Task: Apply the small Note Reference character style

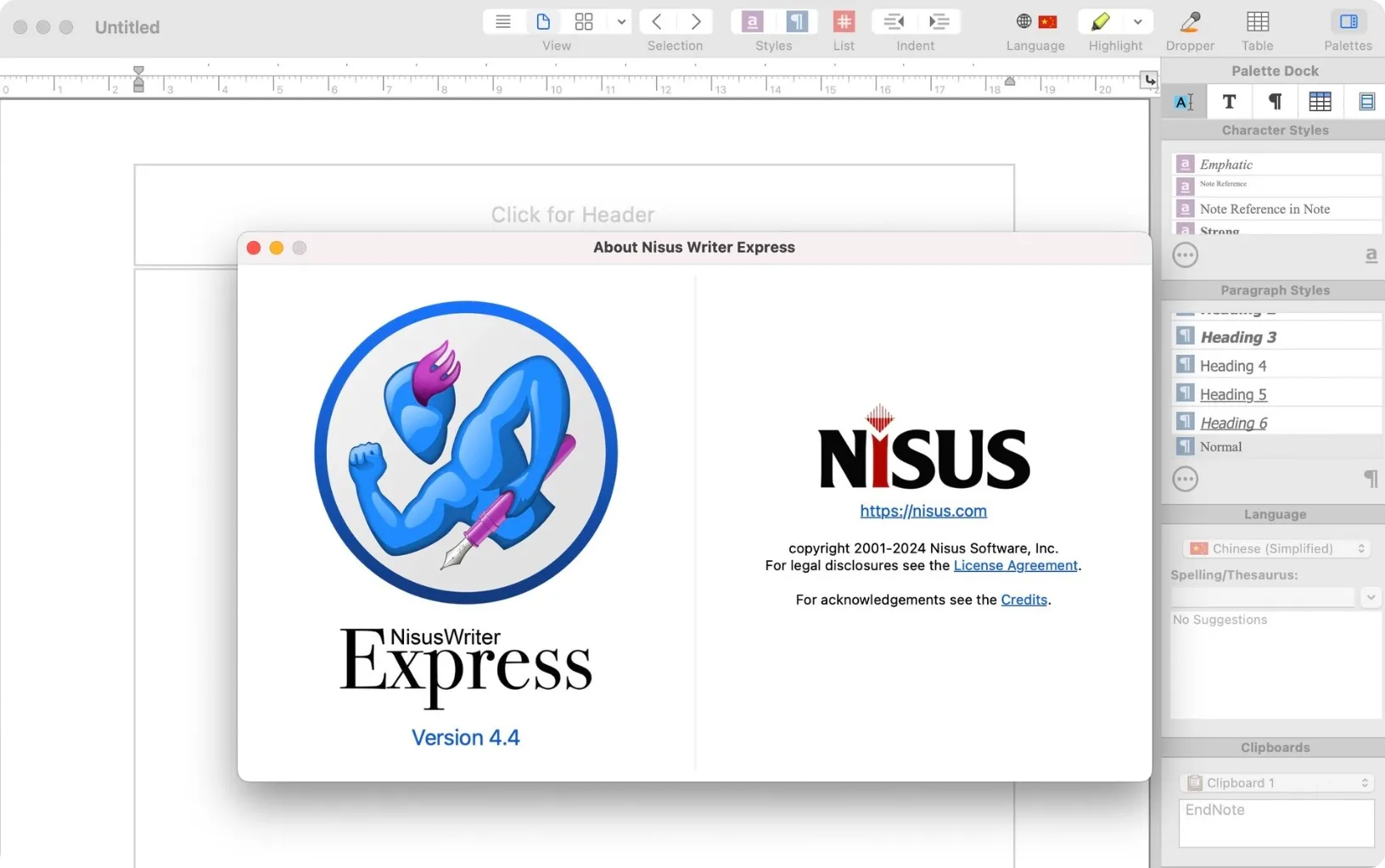Action: (1276, 184)
